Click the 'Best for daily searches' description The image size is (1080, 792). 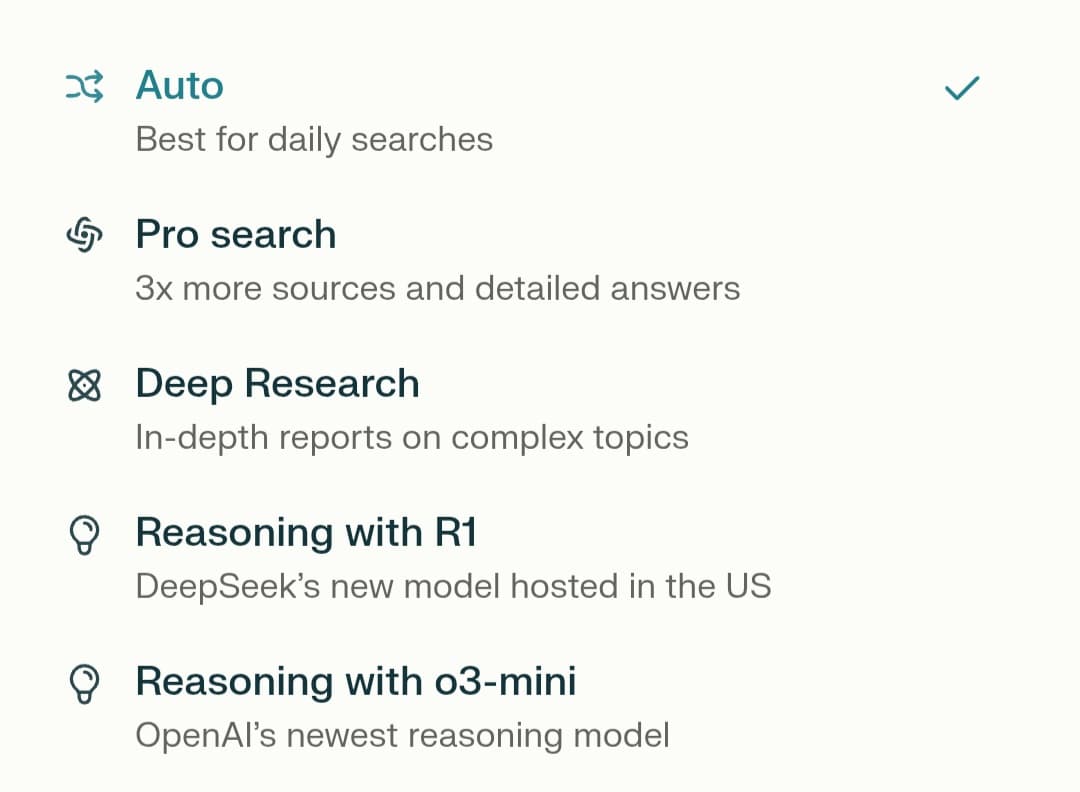pos(314,139)
